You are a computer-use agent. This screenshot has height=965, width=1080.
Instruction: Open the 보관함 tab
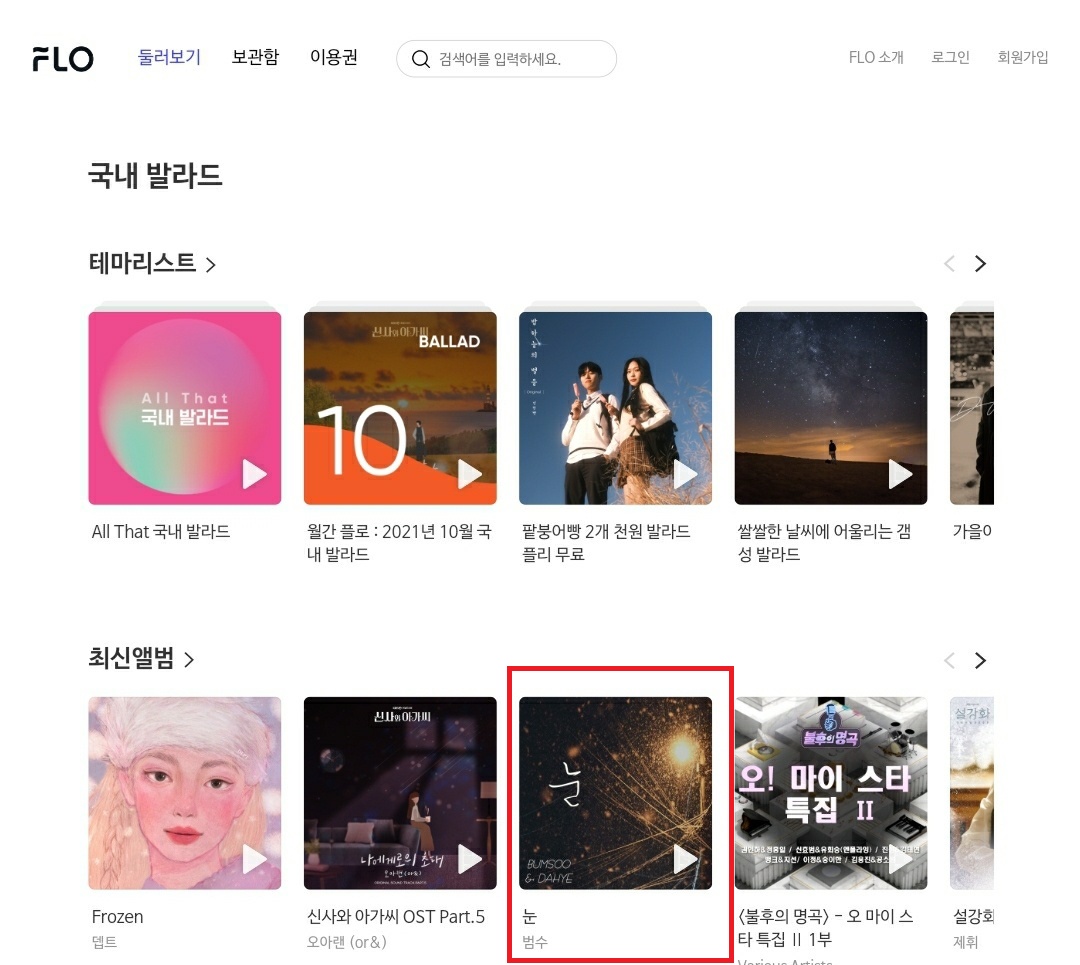click(256, 57)
